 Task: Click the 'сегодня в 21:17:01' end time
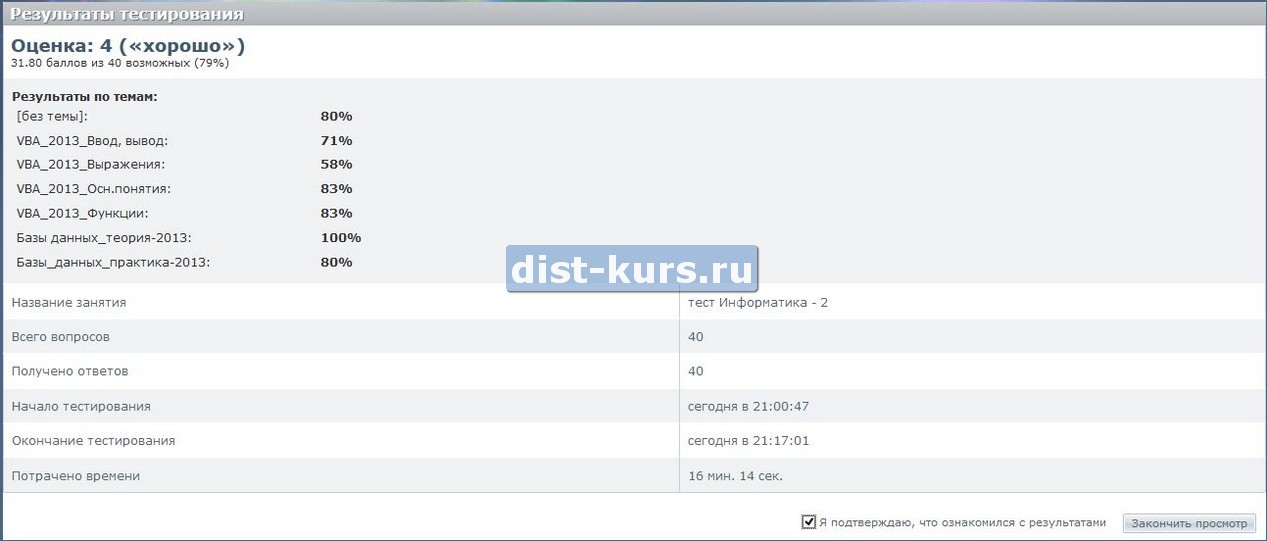(x=748, y=440)
